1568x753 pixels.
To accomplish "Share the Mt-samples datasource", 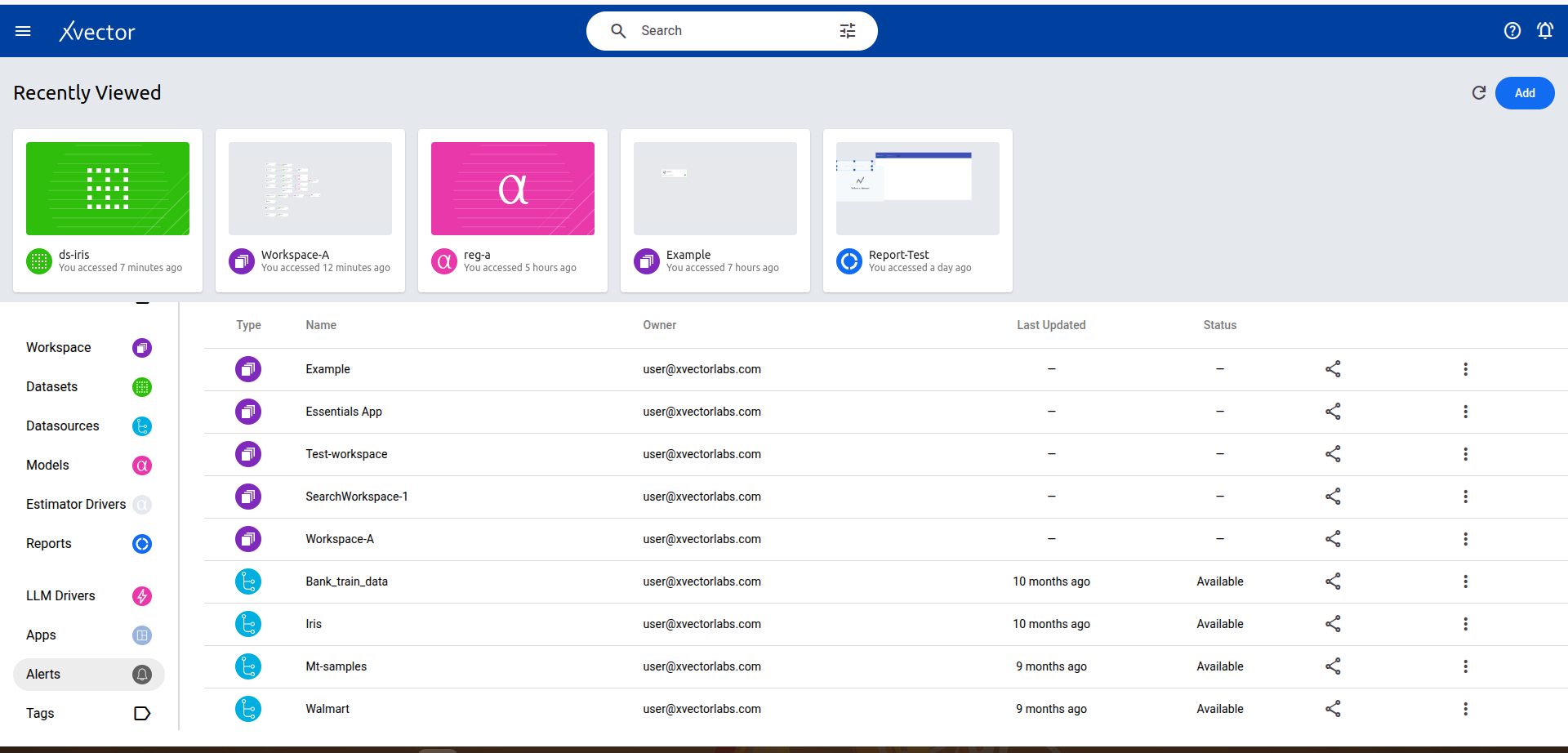I will [1333, 666].
